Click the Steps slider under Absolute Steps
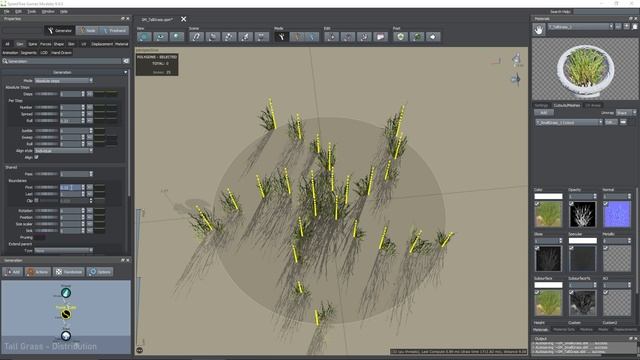640x360 pixels. pos(47,94)
